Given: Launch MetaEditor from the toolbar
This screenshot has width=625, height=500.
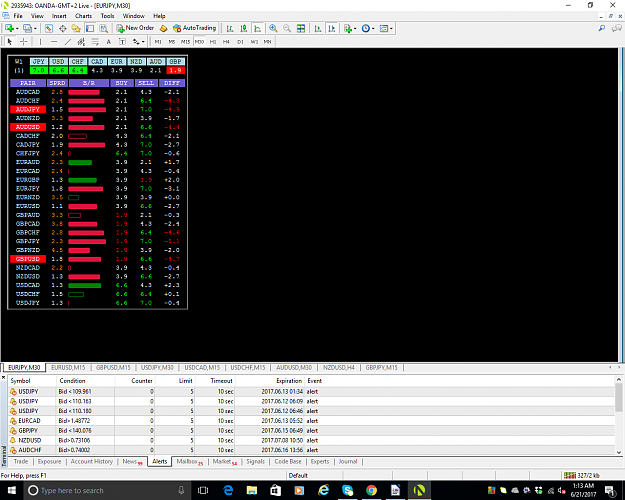Looking at the screenshot, I should click(x=163, y=28).
